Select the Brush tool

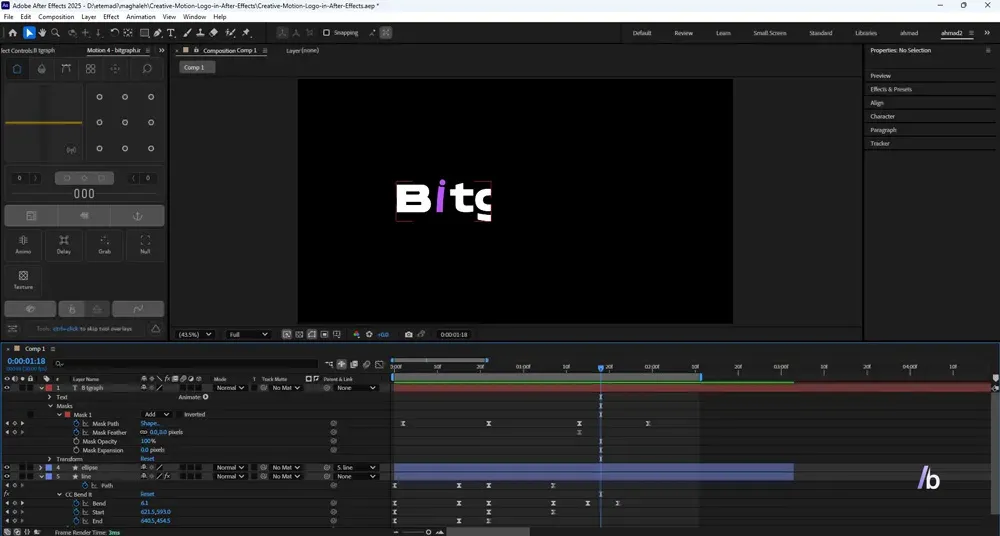pyautogui.click(x=187, y=33)
